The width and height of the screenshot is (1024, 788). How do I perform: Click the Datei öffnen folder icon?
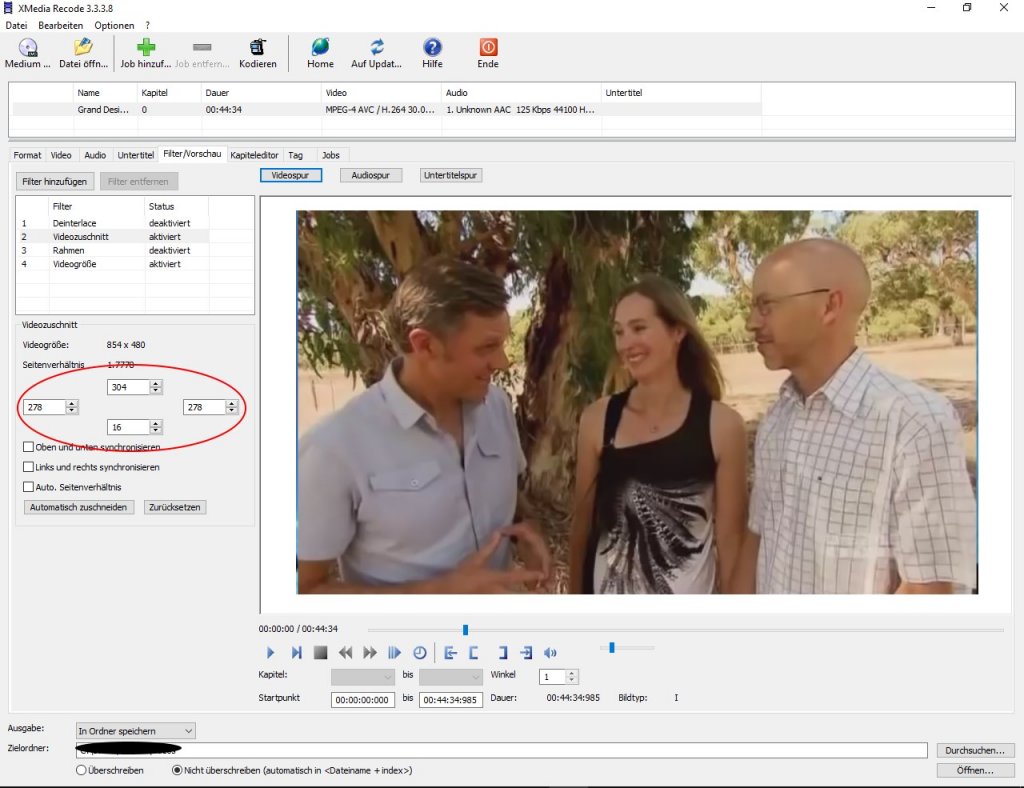pos(83,47)
